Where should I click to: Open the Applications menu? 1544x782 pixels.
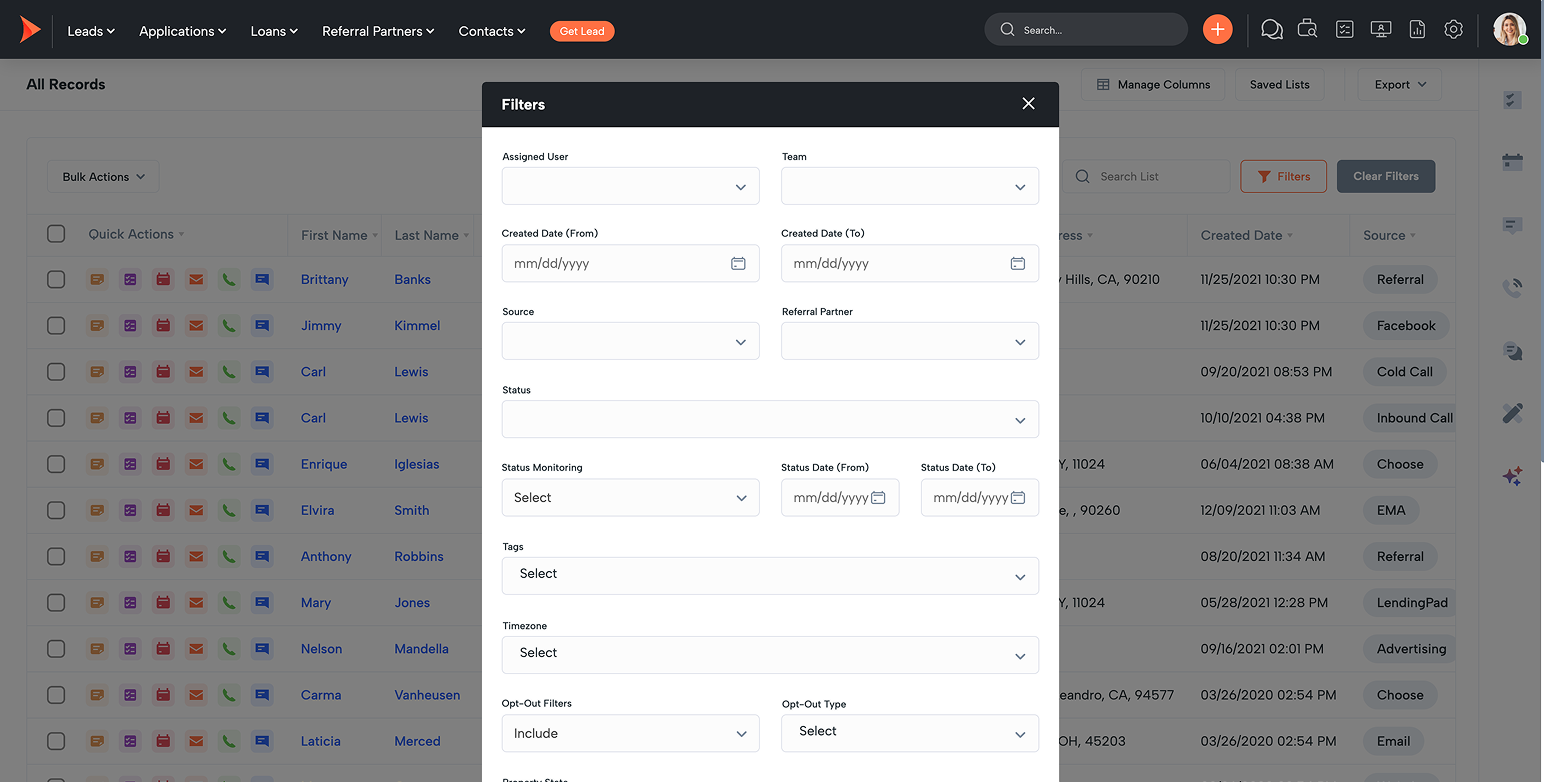(183, 31)
